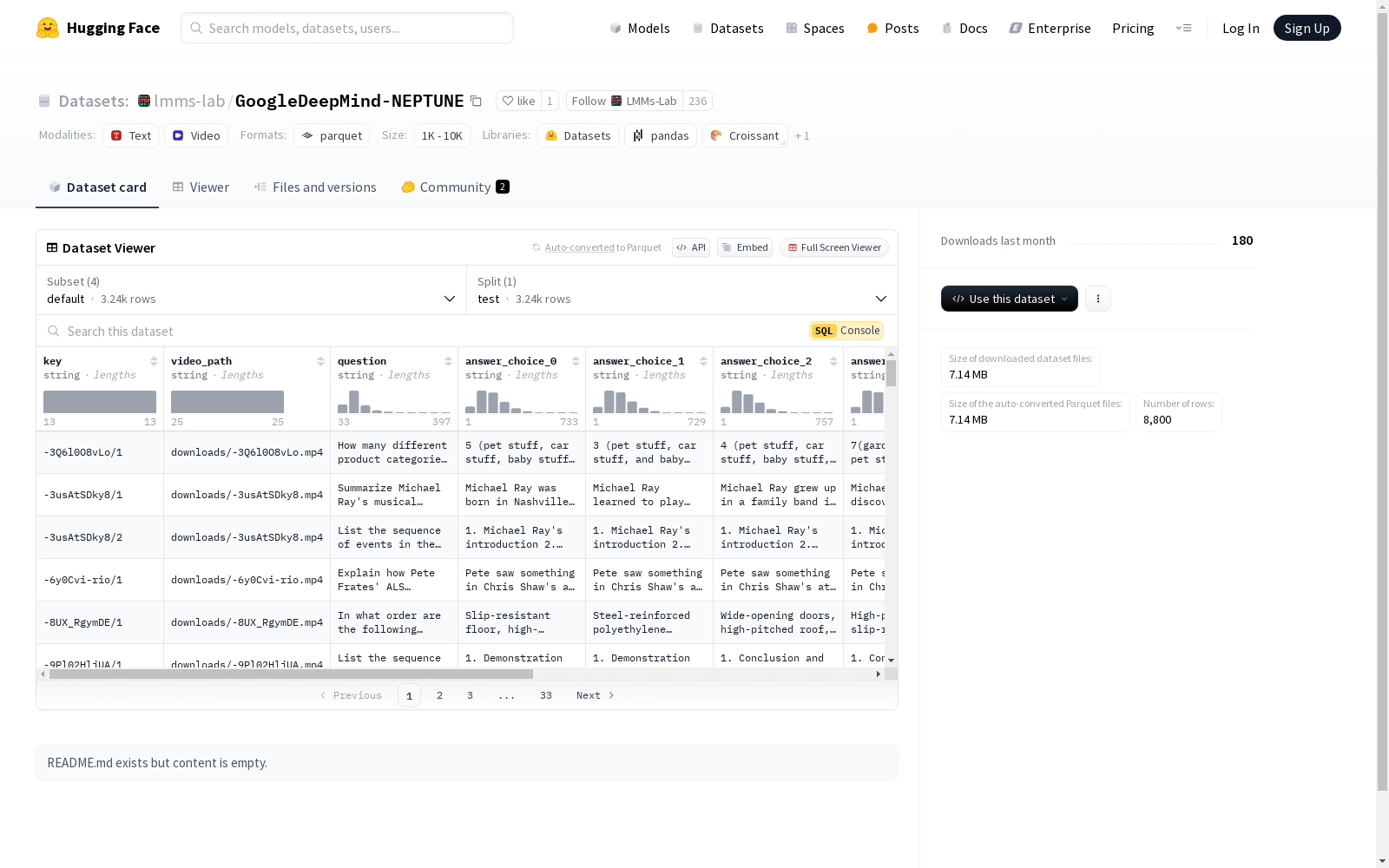The width and height of the screenshot is (1389, 868).
Task: Click the Hugging Face logo icon
Action: [48, 28]
